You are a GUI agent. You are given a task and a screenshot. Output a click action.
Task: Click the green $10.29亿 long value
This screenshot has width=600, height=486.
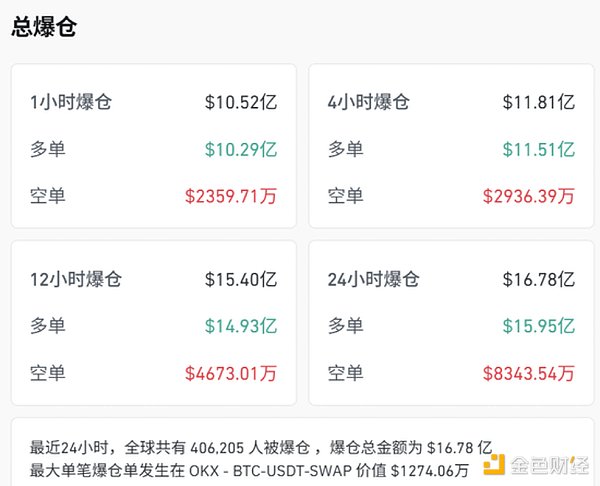point(241,149)
